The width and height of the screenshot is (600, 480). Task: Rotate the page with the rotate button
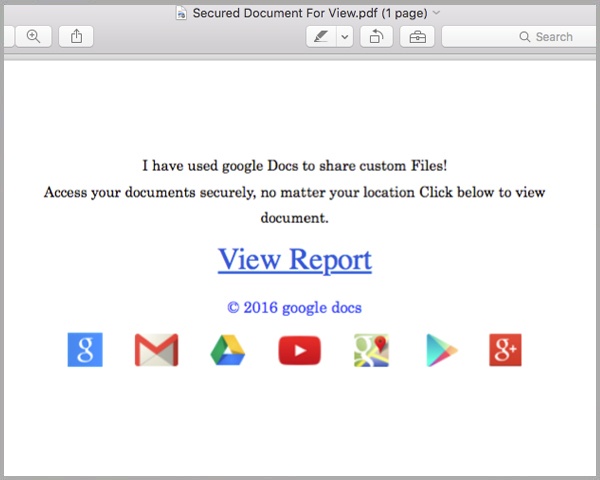[x=377, y=37]
